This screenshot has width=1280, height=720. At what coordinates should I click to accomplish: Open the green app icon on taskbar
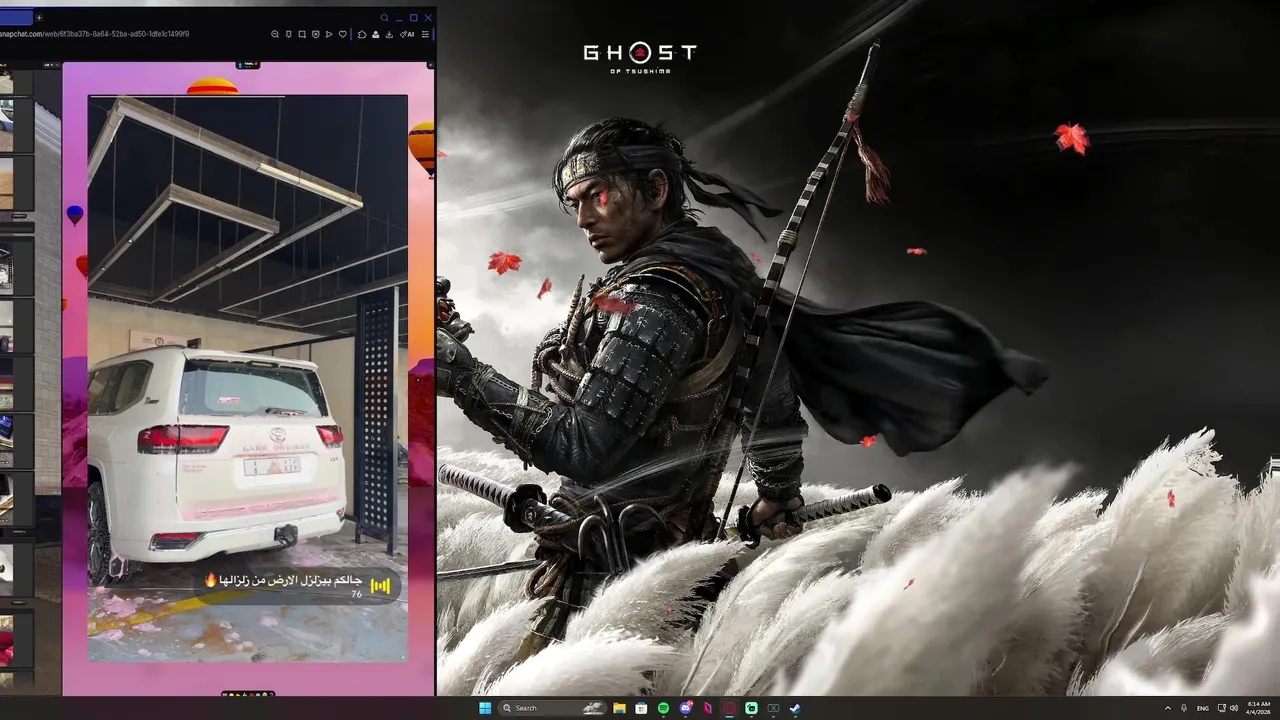click(751, 708)
